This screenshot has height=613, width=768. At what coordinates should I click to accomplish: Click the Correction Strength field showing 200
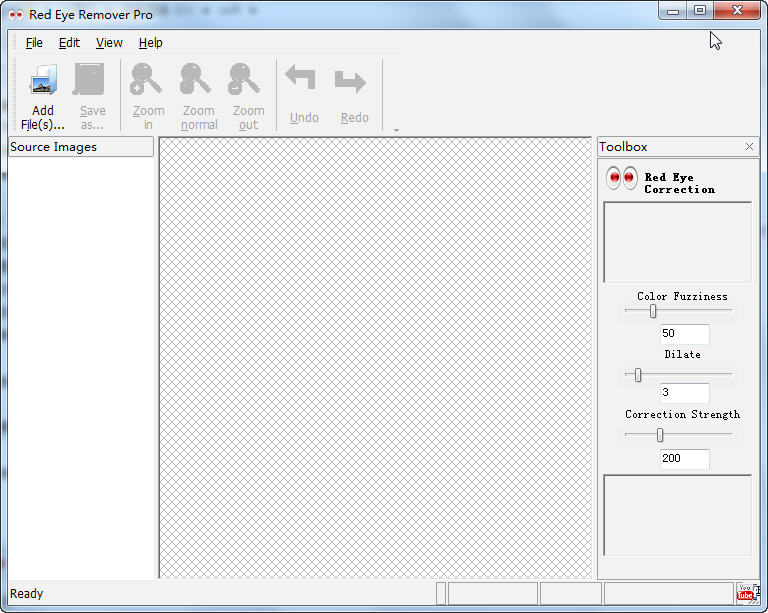click(x=684, y=459)
